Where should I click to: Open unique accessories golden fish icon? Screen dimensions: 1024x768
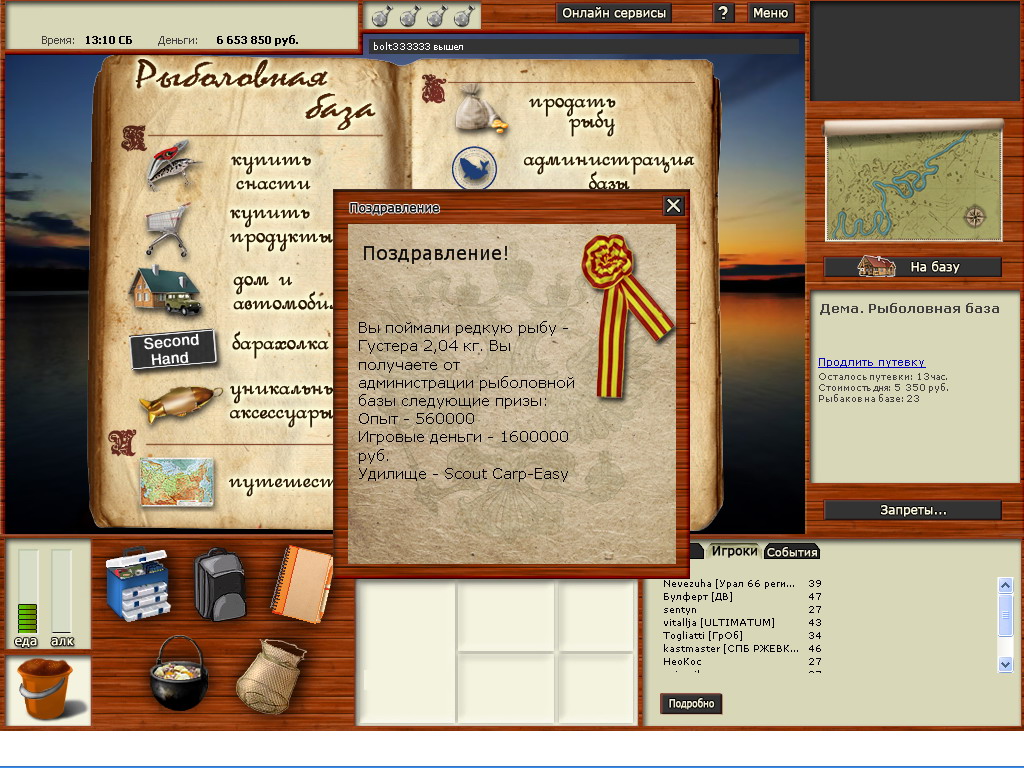pyautogui.click(x=180, y=402)
